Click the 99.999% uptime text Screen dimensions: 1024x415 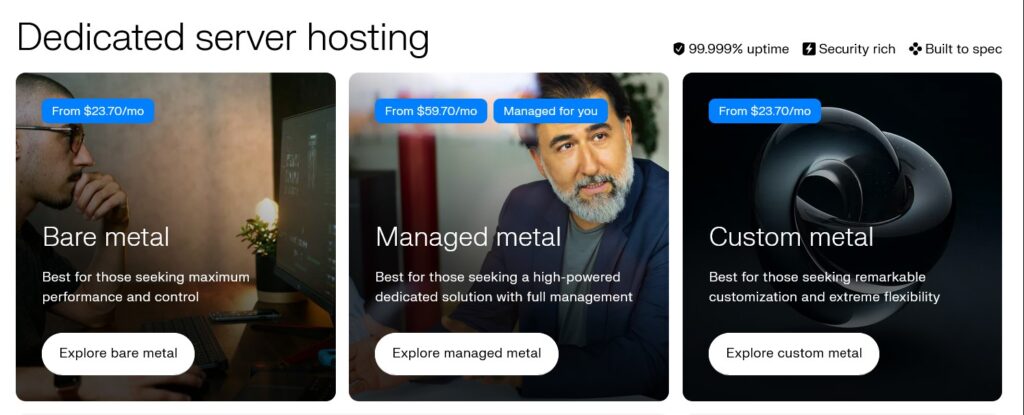739,49
